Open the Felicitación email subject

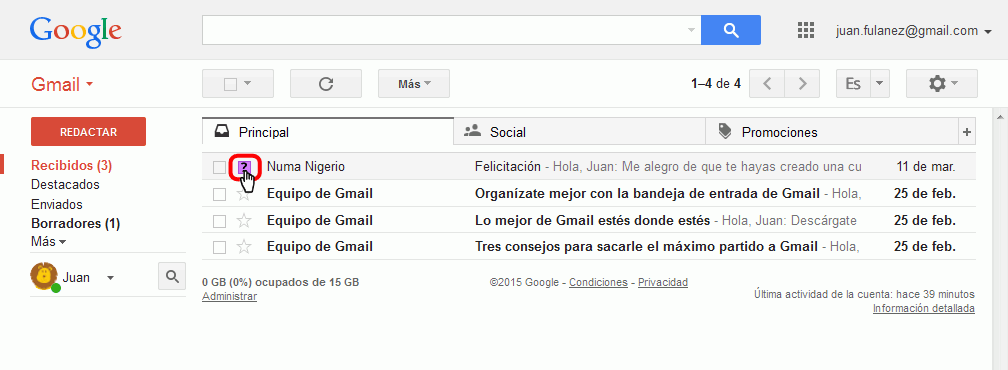click(507, 167)
